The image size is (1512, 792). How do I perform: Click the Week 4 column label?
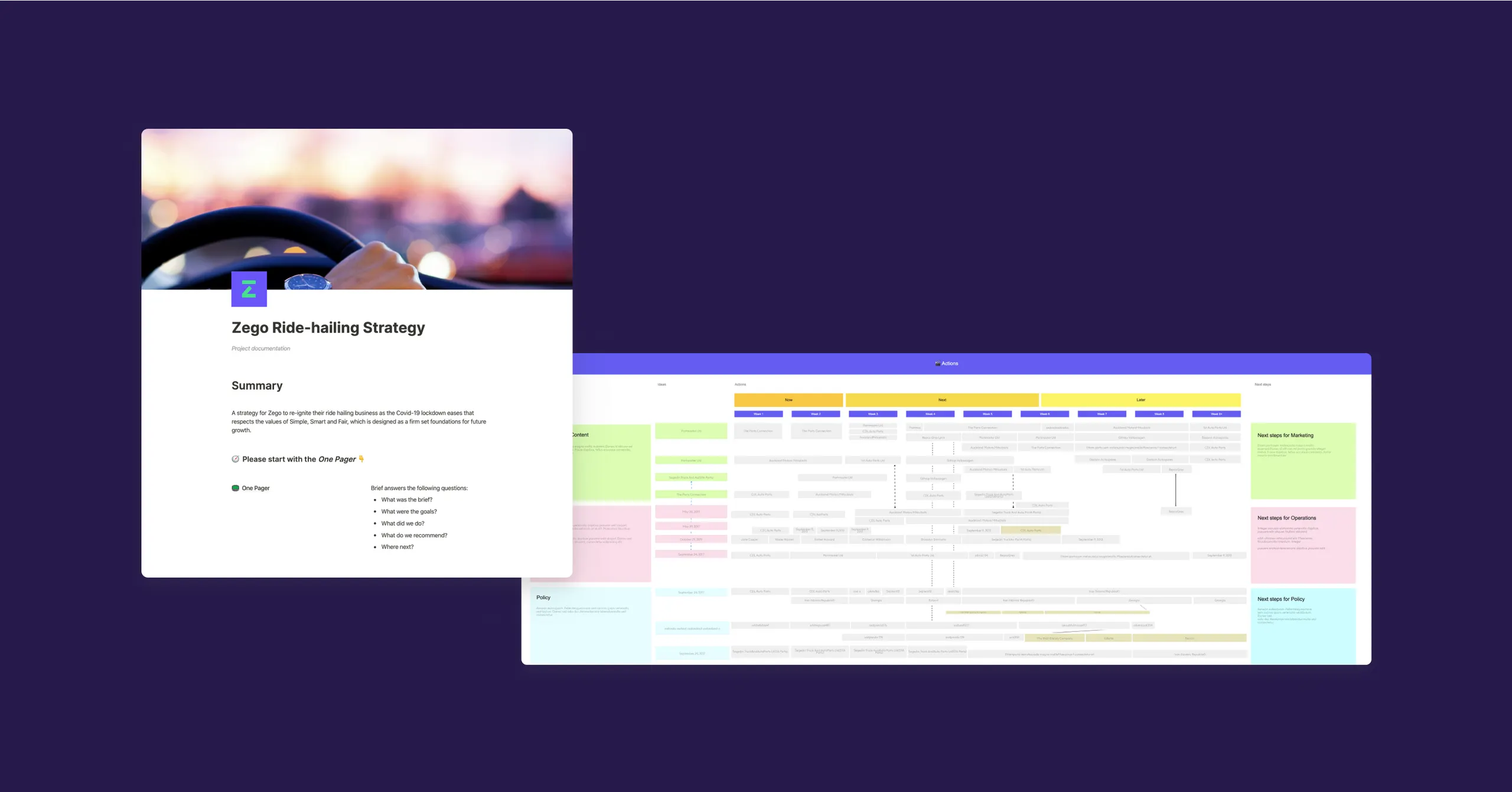930,414
